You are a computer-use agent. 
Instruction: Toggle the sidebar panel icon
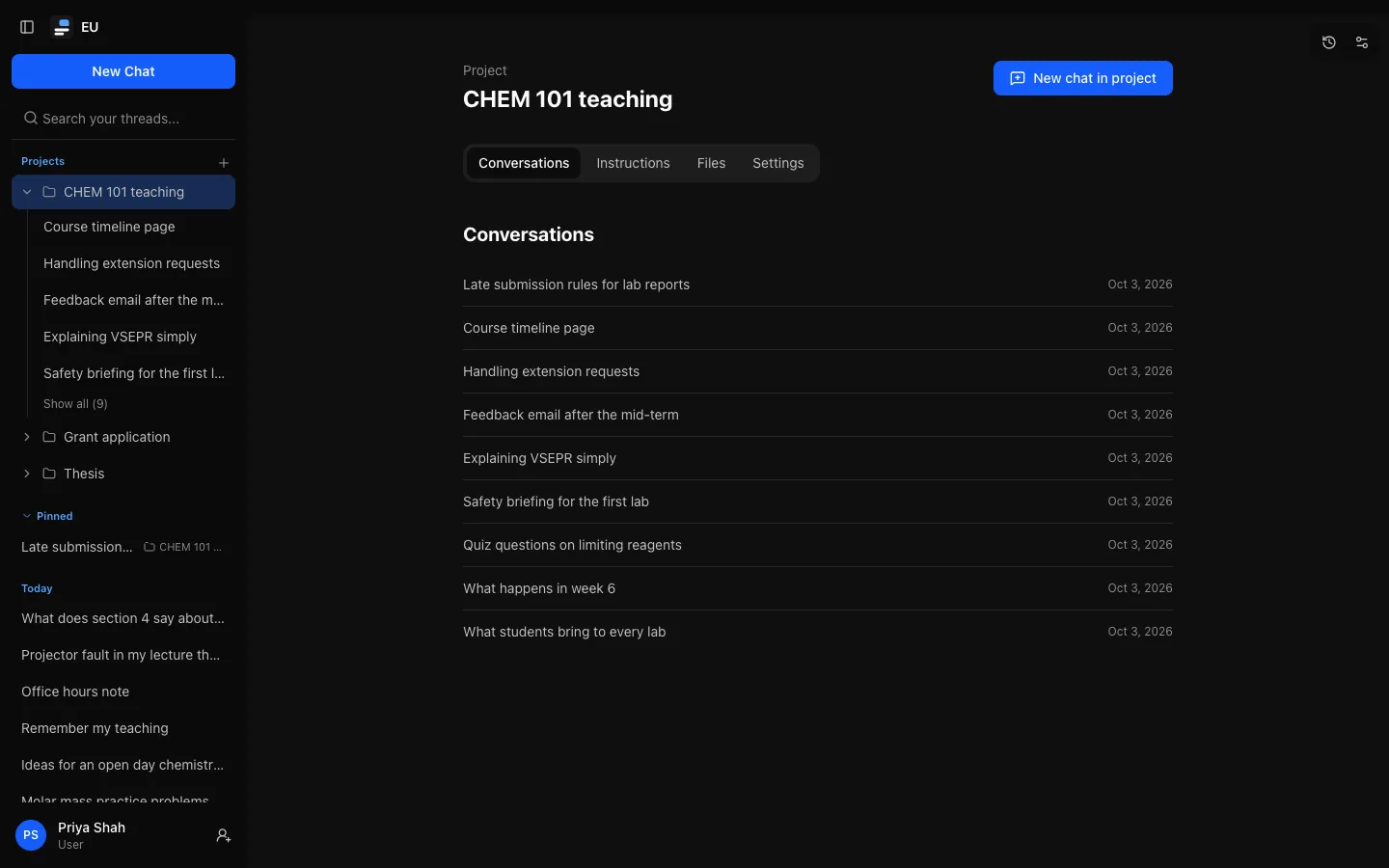tap(27, 27)
